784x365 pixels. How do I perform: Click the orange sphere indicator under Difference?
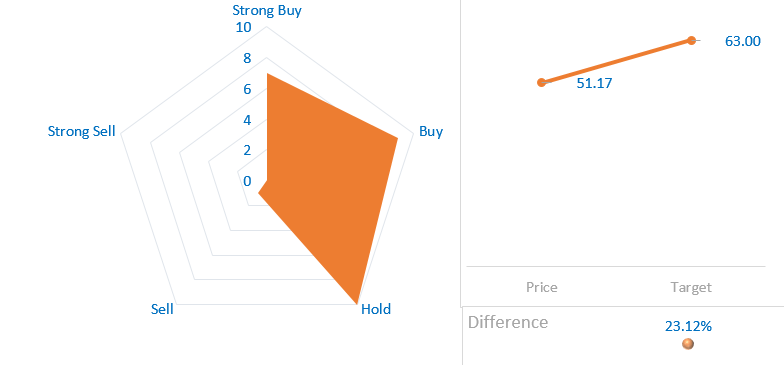point(688,344)
